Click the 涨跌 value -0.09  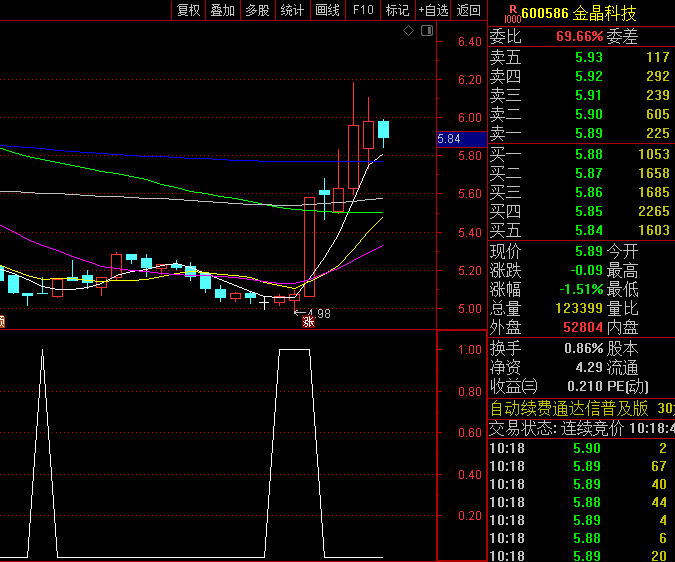(586, 270)
